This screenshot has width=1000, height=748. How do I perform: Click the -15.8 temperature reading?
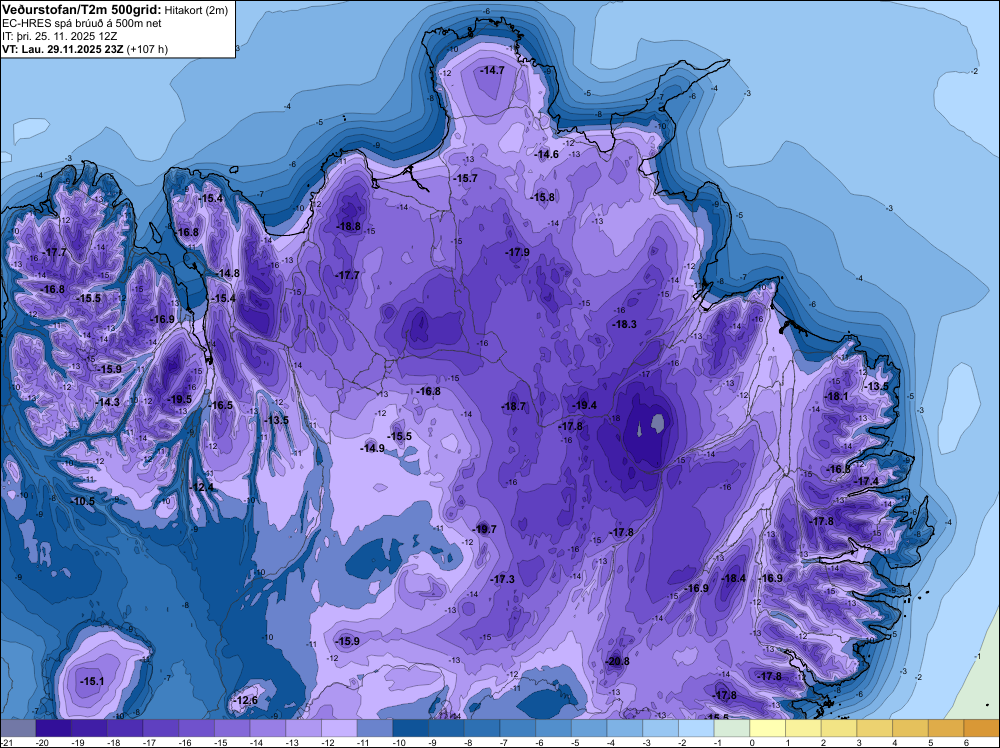coord(543,198)
